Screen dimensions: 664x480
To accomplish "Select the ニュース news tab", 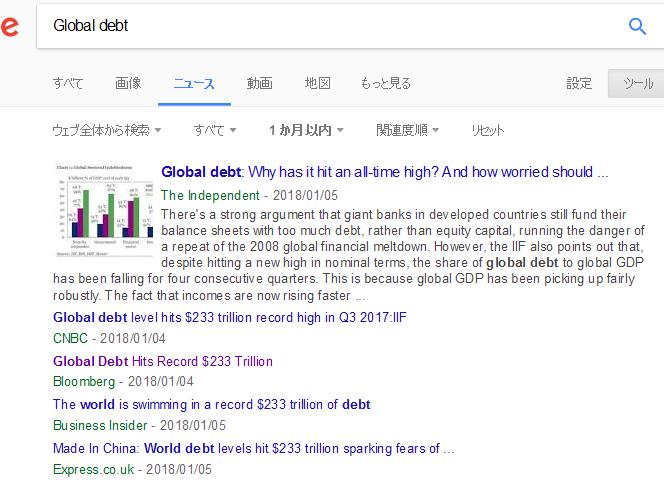I will [x=193, y=83].
